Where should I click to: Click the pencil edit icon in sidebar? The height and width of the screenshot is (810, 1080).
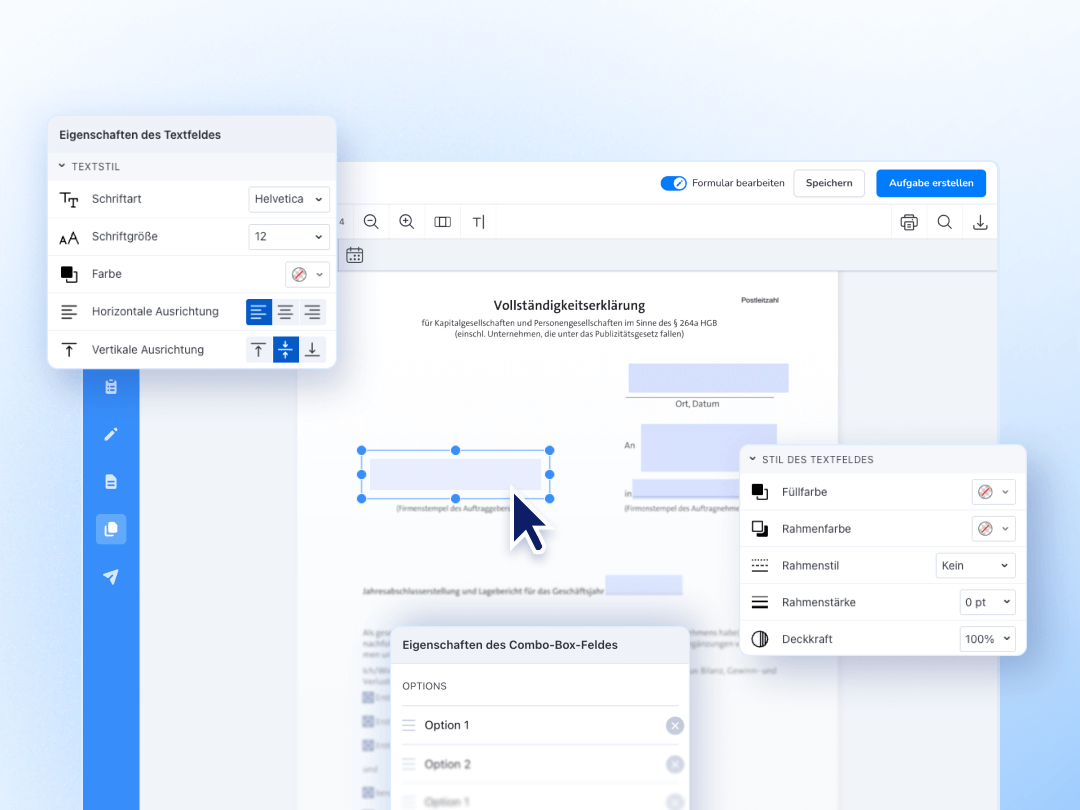click(111, 434)
